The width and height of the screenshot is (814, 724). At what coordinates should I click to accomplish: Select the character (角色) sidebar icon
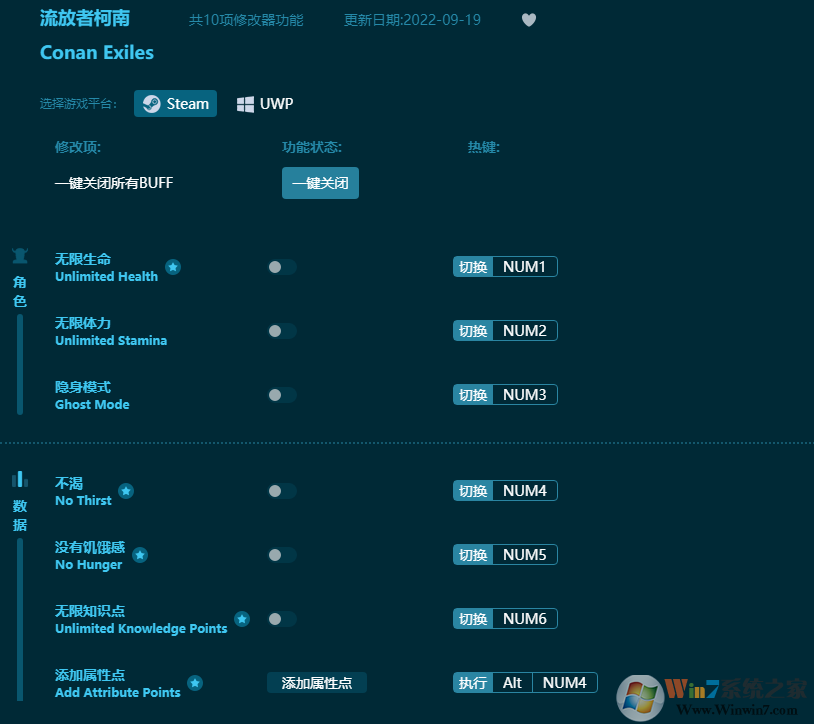(x=19, y=255)
